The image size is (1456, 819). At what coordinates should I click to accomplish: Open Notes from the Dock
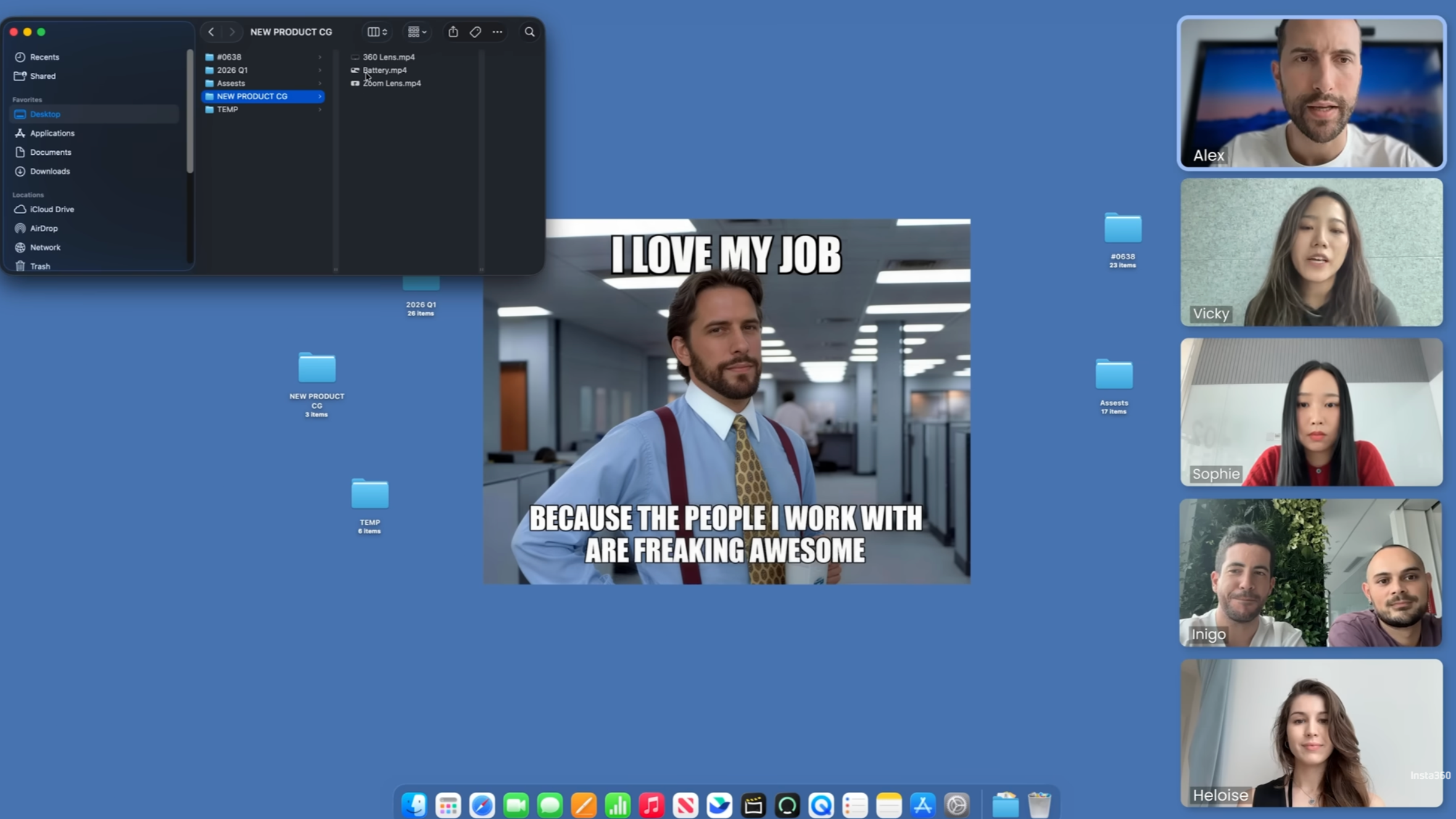coord(889,805)
